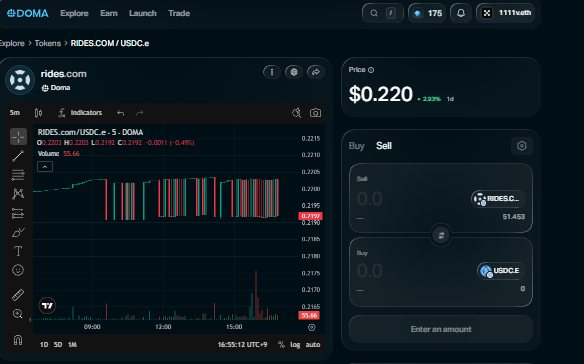584x364 pixels.
Task: Open the search box in header
Action: pyautogui.click(x=383, y=13)
